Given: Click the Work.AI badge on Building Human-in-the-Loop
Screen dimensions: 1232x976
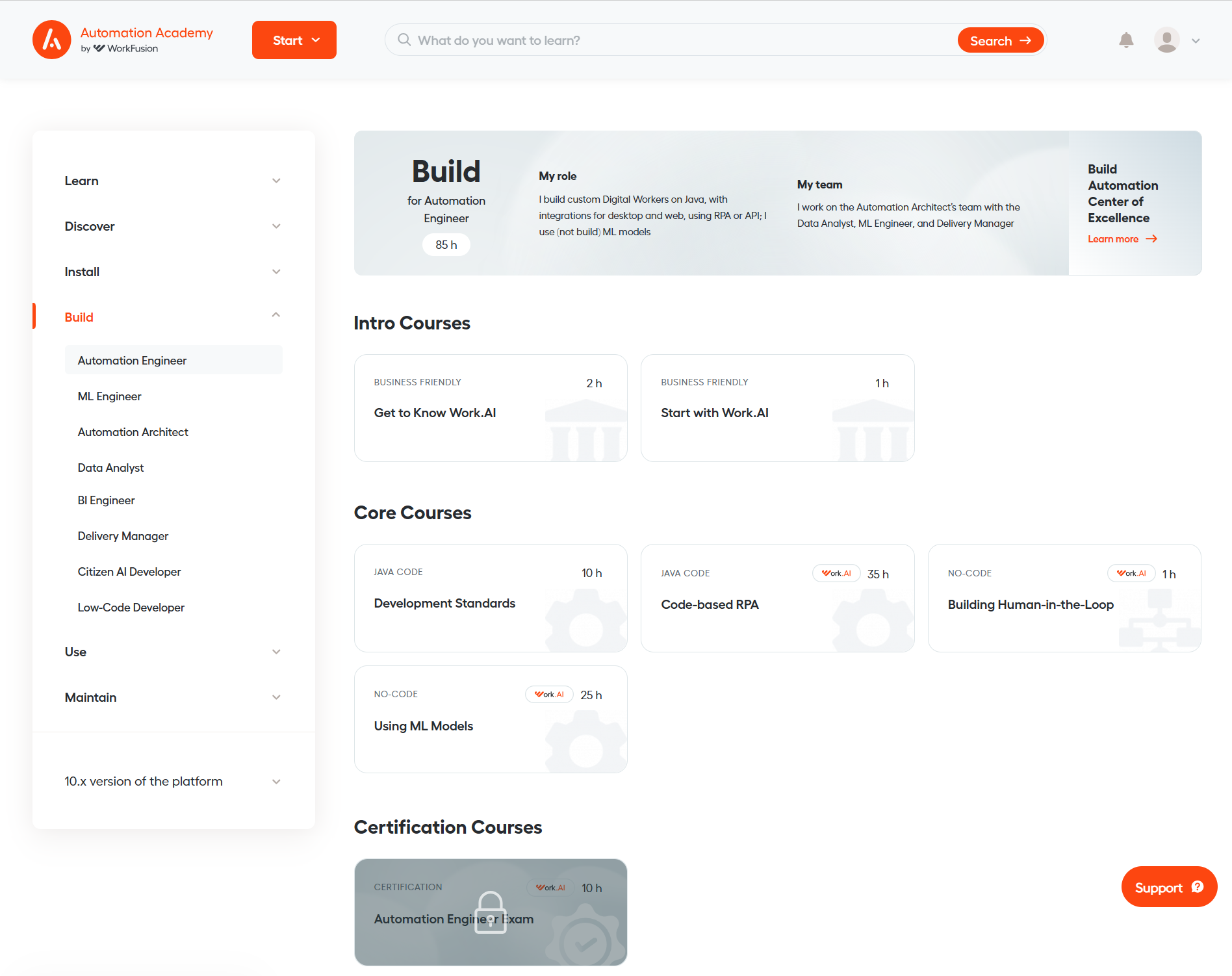Looking at the screenshot, I should click(1131, 573).
